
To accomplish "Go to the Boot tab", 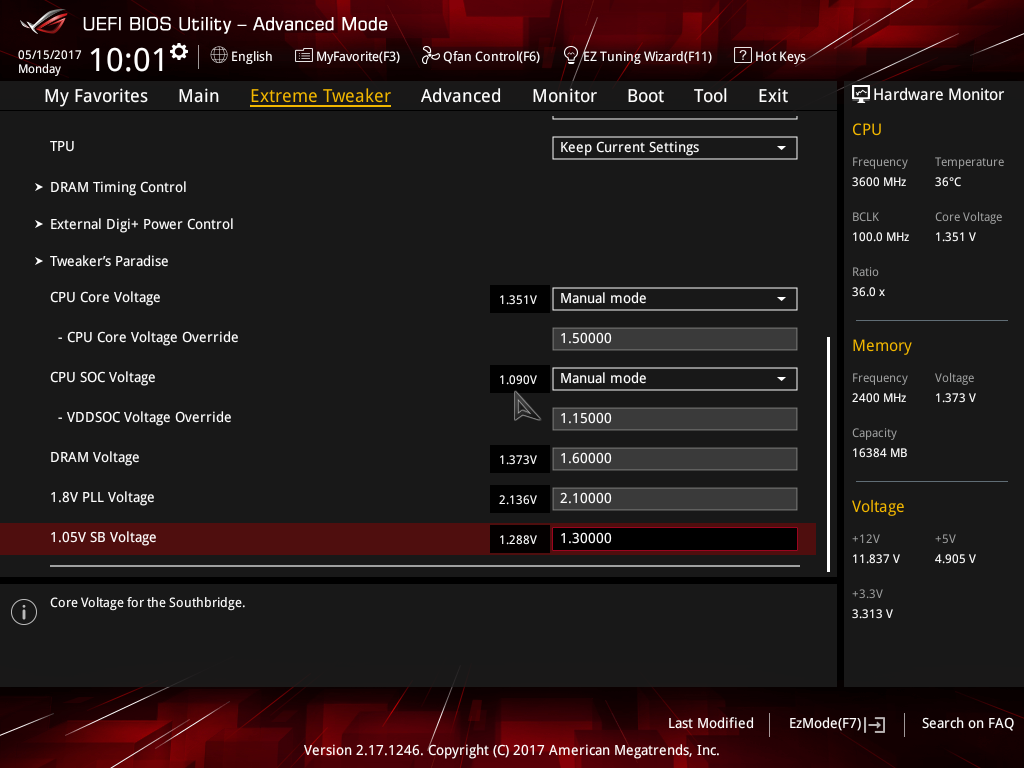I will click(x=645, y=96).
